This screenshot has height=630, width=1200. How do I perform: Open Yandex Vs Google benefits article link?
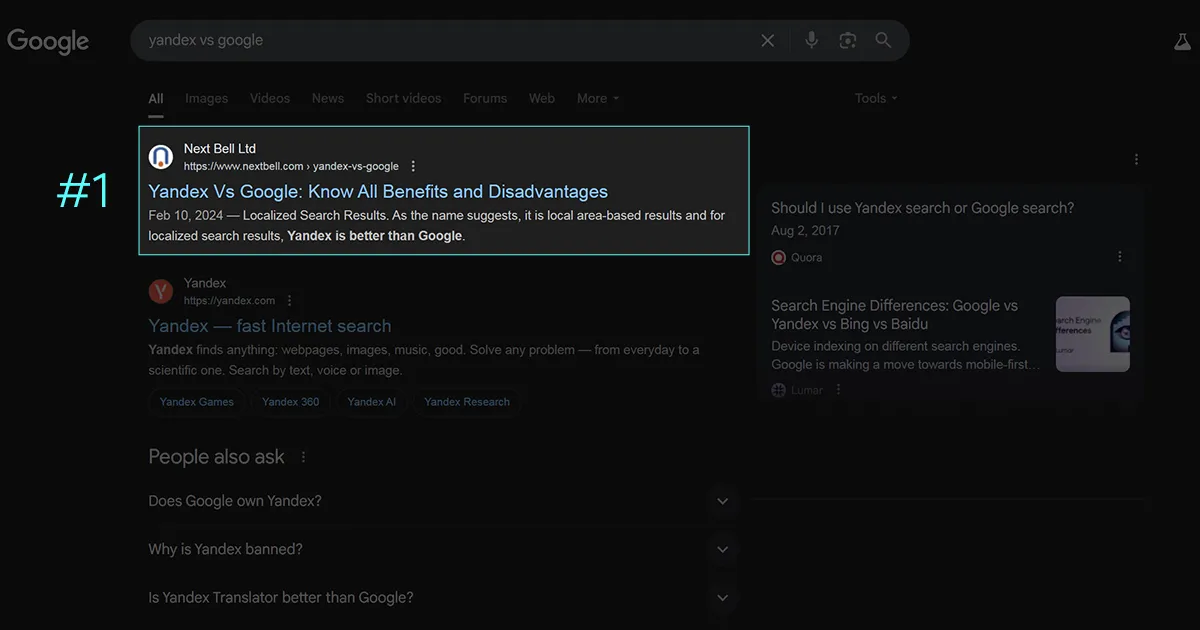pyautogui.click(x=378, y=191)
